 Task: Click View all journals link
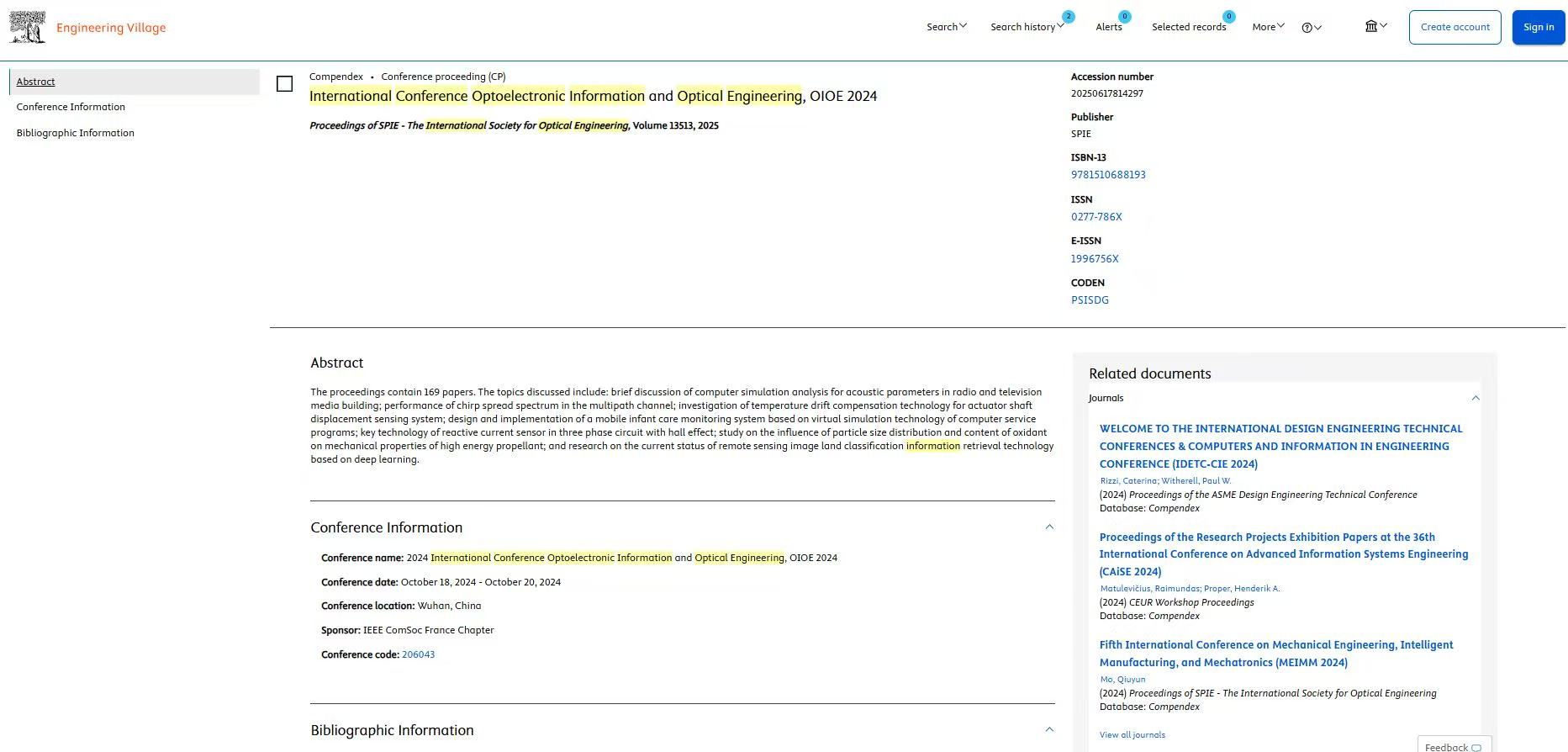1132,735
